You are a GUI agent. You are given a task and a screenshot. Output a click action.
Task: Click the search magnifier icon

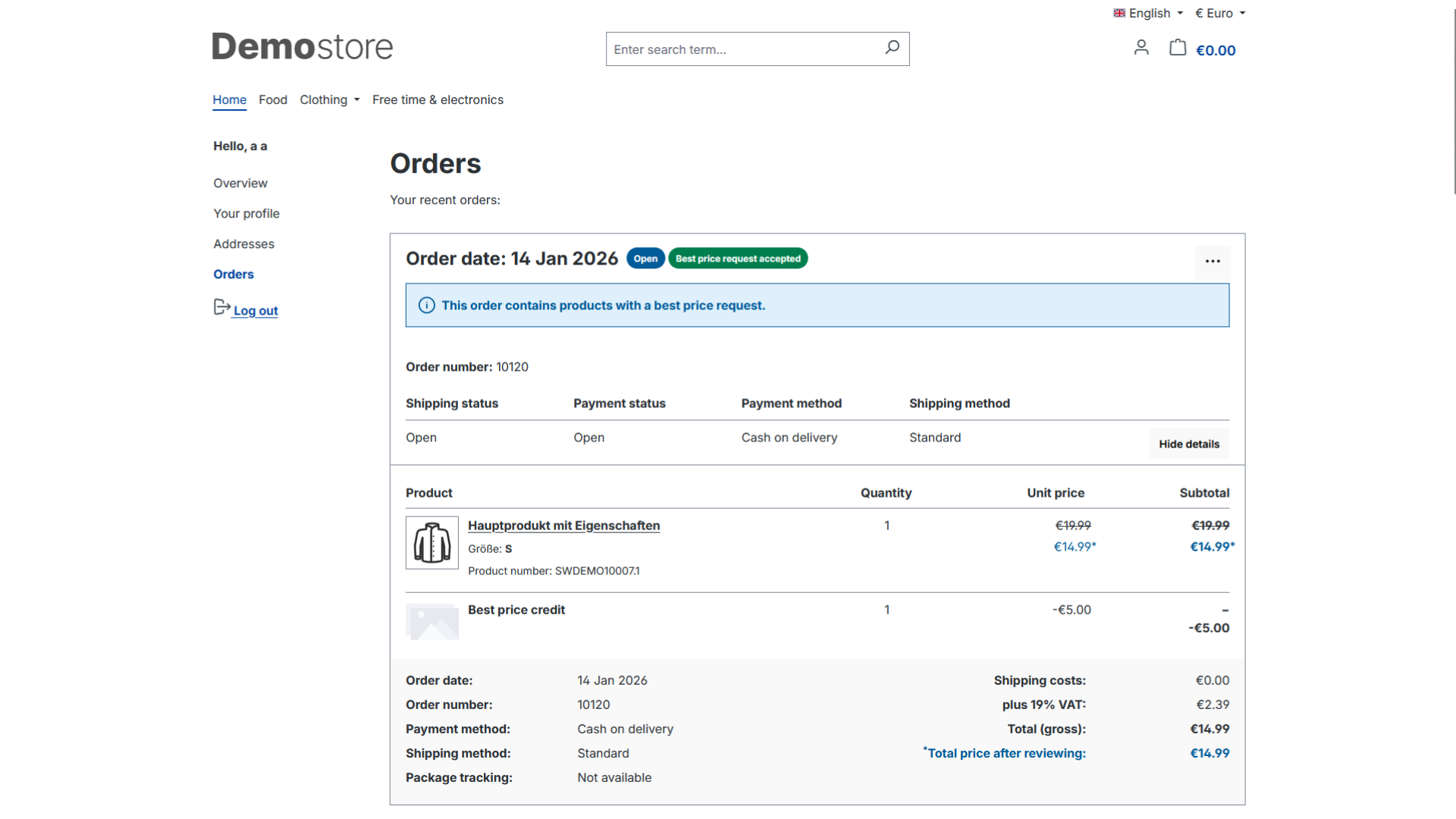click(x=892, y=48)
